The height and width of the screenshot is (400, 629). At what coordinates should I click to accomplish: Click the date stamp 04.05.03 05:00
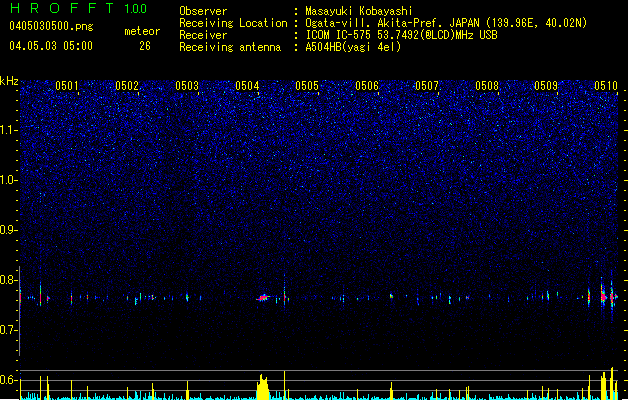(51, 46)
